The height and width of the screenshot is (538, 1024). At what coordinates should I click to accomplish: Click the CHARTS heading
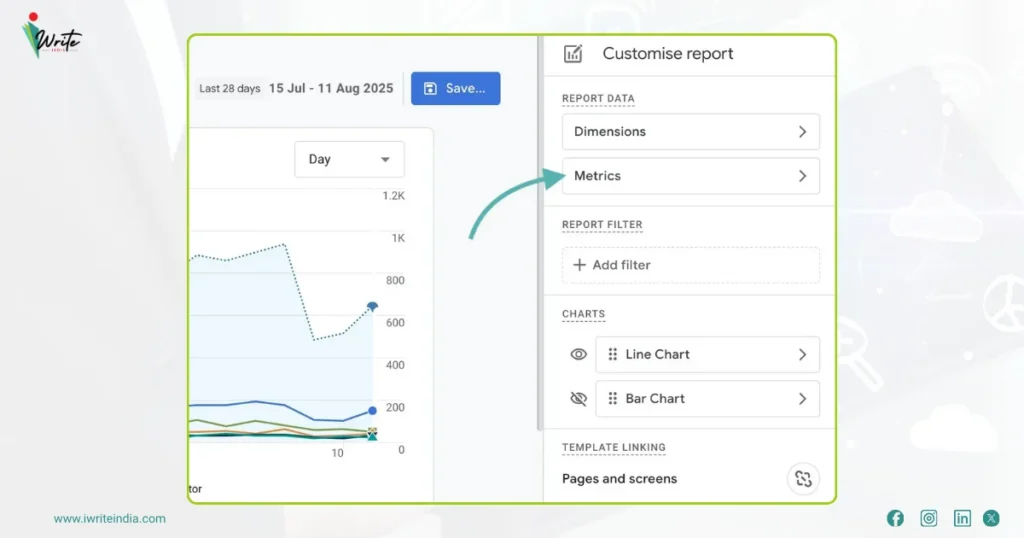pyautogui.click(x=583, y=314)
